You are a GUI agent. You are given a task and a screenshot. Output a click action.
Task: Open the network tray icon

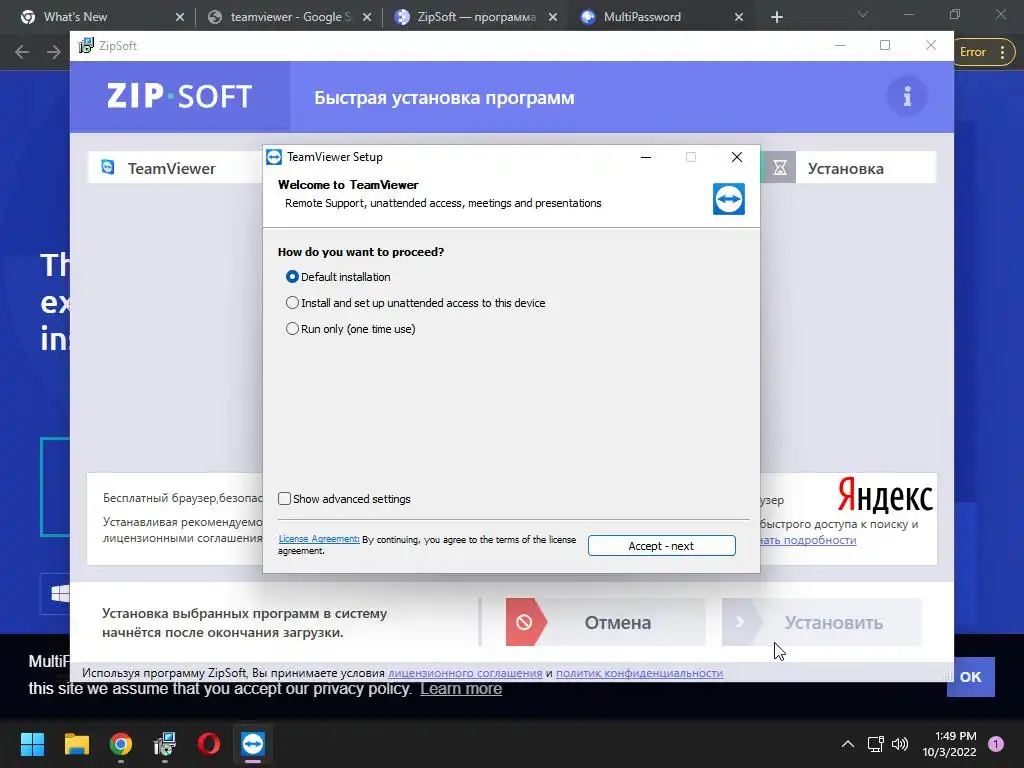pos(876,744)
